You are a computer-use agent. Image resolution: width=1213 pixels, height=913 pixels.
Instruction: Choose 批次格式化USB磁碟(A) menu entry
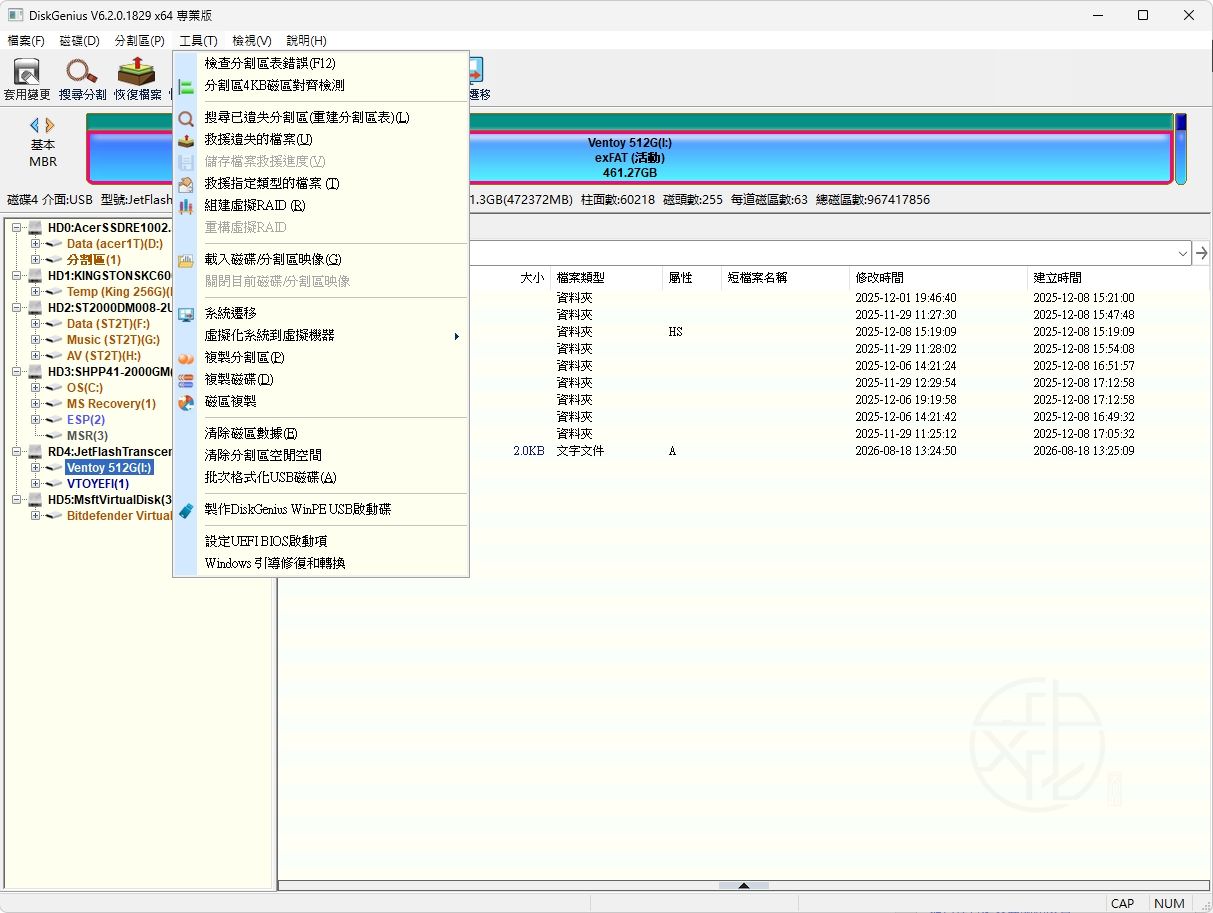pos(321,478)
